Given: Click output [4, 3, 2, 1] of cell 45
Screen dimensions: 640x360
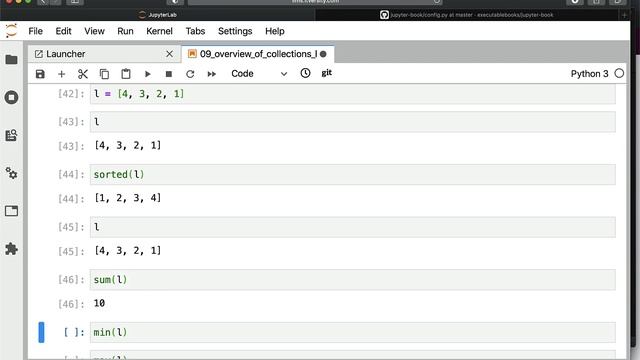Looking at the screenshot, I should tap(128, 250).
